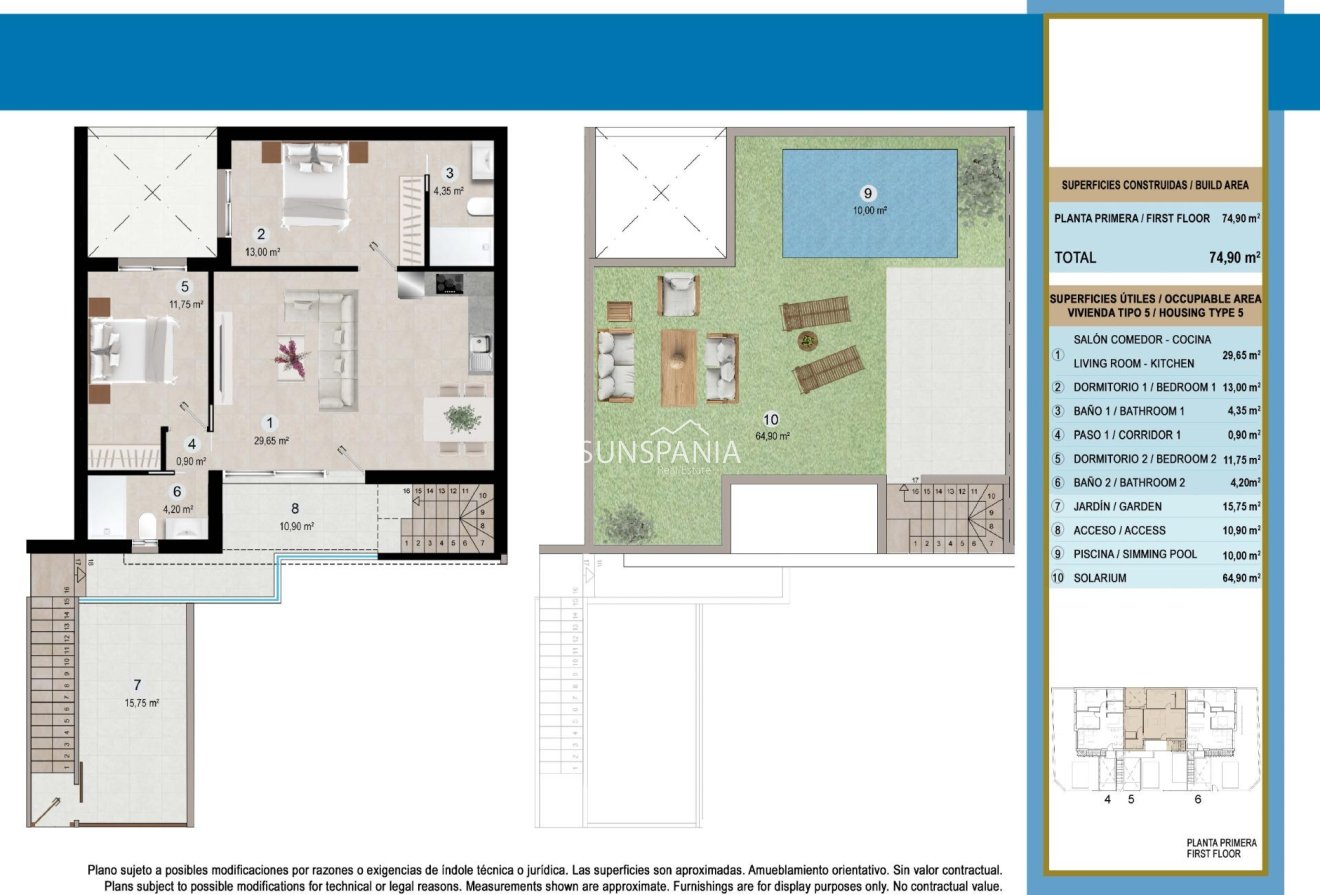Image resolution: width=1320 pixels, height=895 pixels.
Task: Click circled number 6 in bathroom 2 plan
Action: [177, 491]
